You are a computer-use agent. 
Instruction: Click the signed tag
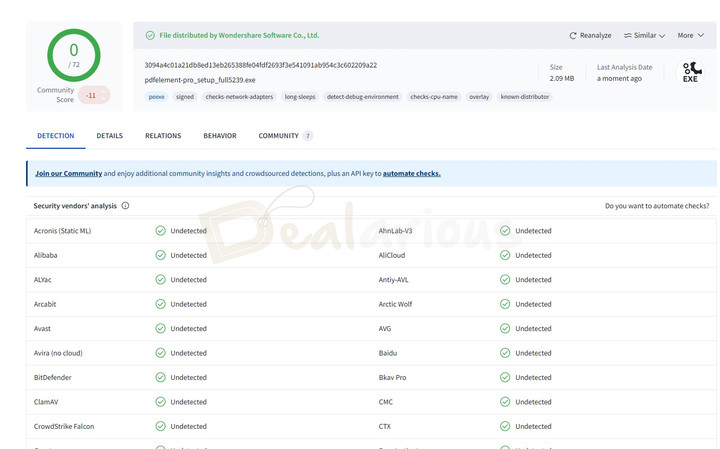pos(185,97)
